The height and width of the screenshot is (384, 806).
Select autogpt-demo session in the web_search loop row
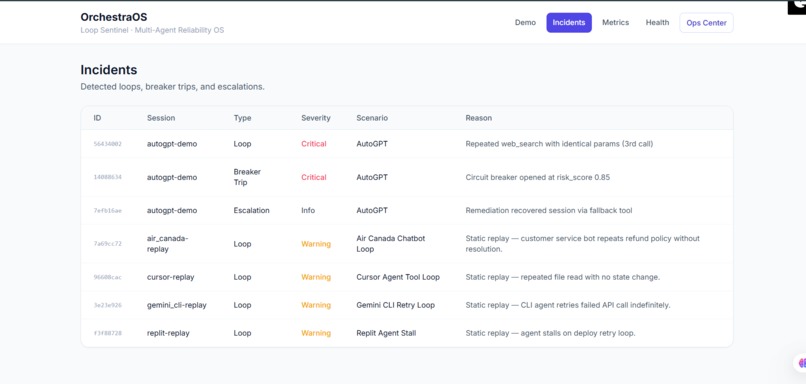(x=172, y=144)
